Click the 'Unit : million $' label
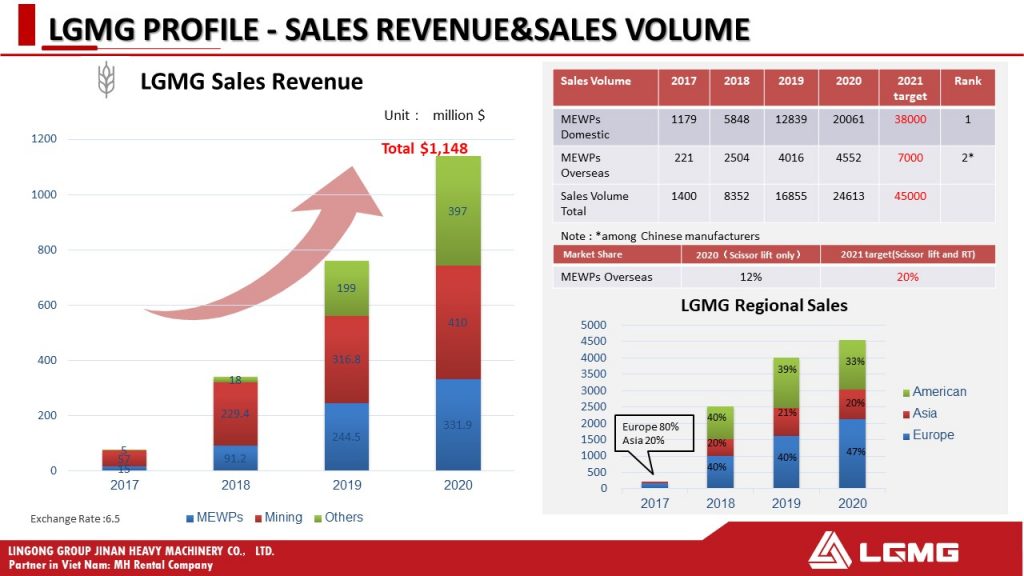The height and width of the screenshot is (576, 1024). [x=434, y=116]
